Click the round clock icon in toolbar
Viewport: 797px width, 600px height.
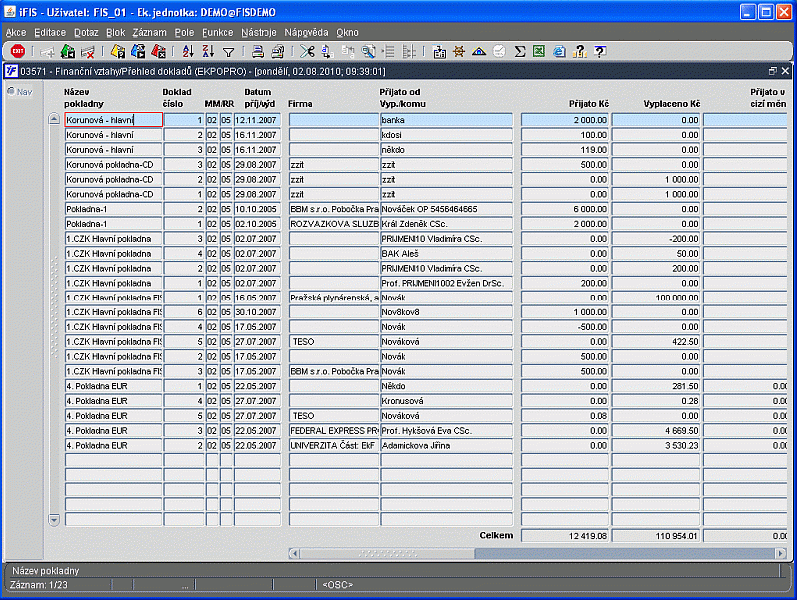click(x=499, y=51)
